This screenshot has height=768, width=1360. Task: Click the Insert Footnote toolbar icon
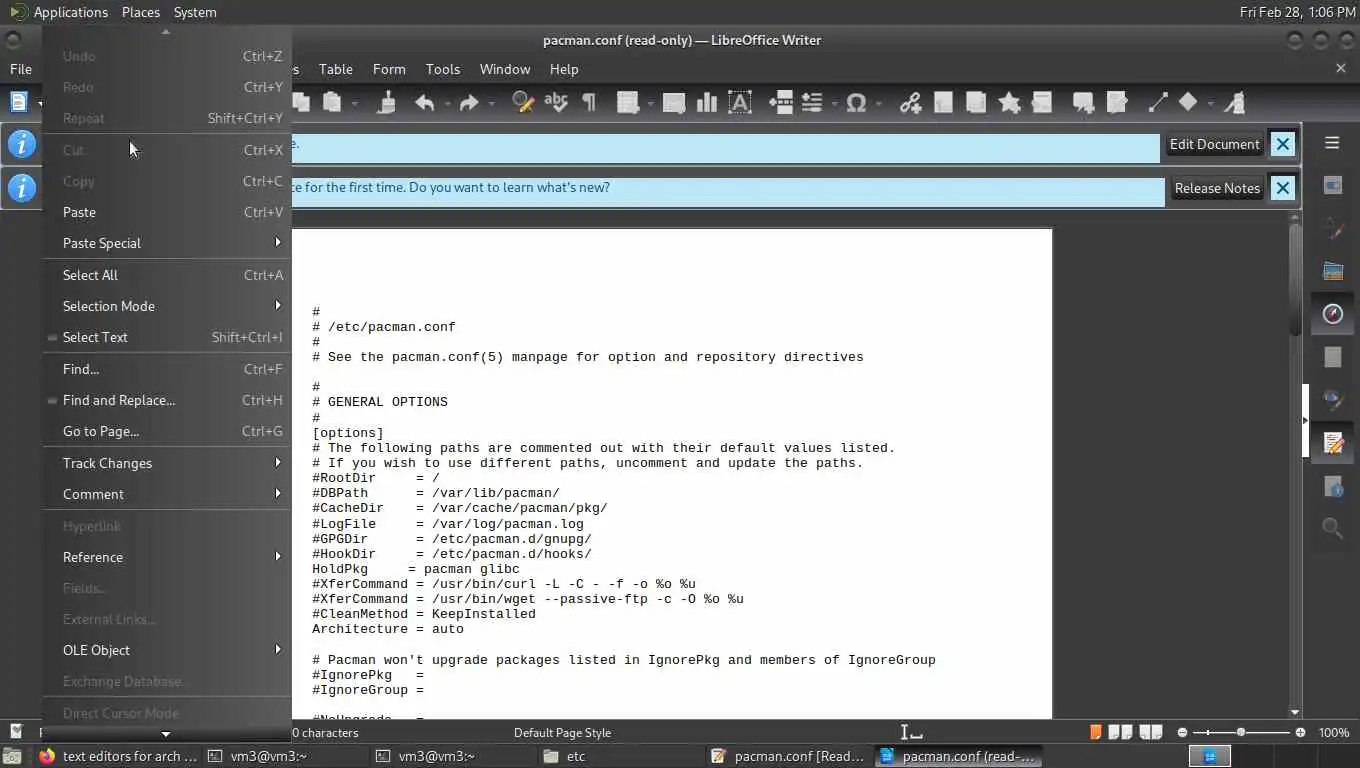[943, 102]
